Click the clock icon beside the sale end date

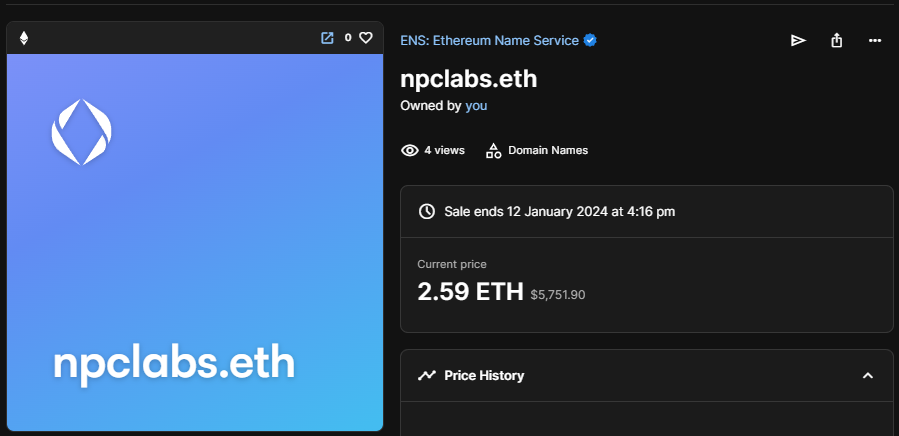pyautogui.click(x=427, y=211)
